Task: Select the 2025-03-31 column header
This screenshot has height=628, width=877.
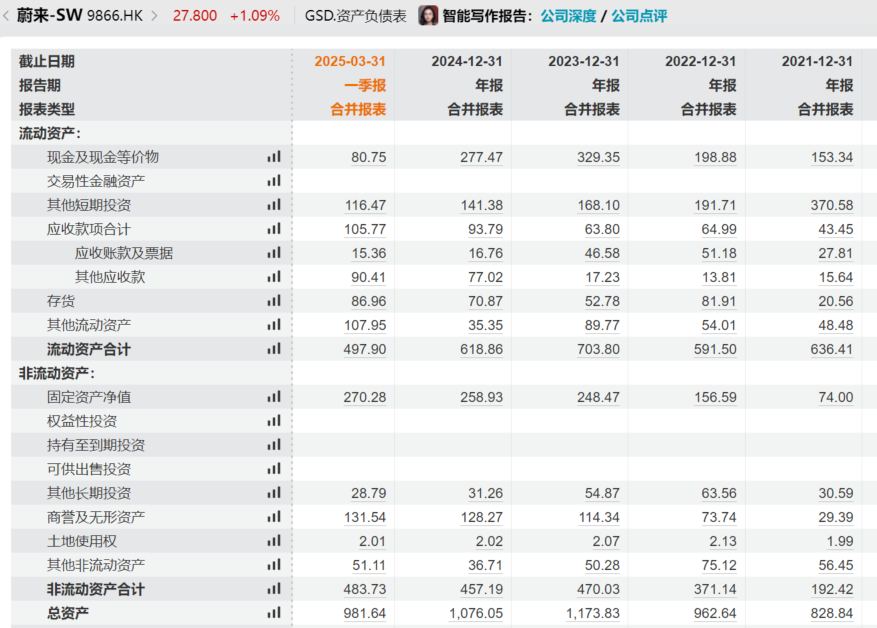Action: click(x=350, y=62)
